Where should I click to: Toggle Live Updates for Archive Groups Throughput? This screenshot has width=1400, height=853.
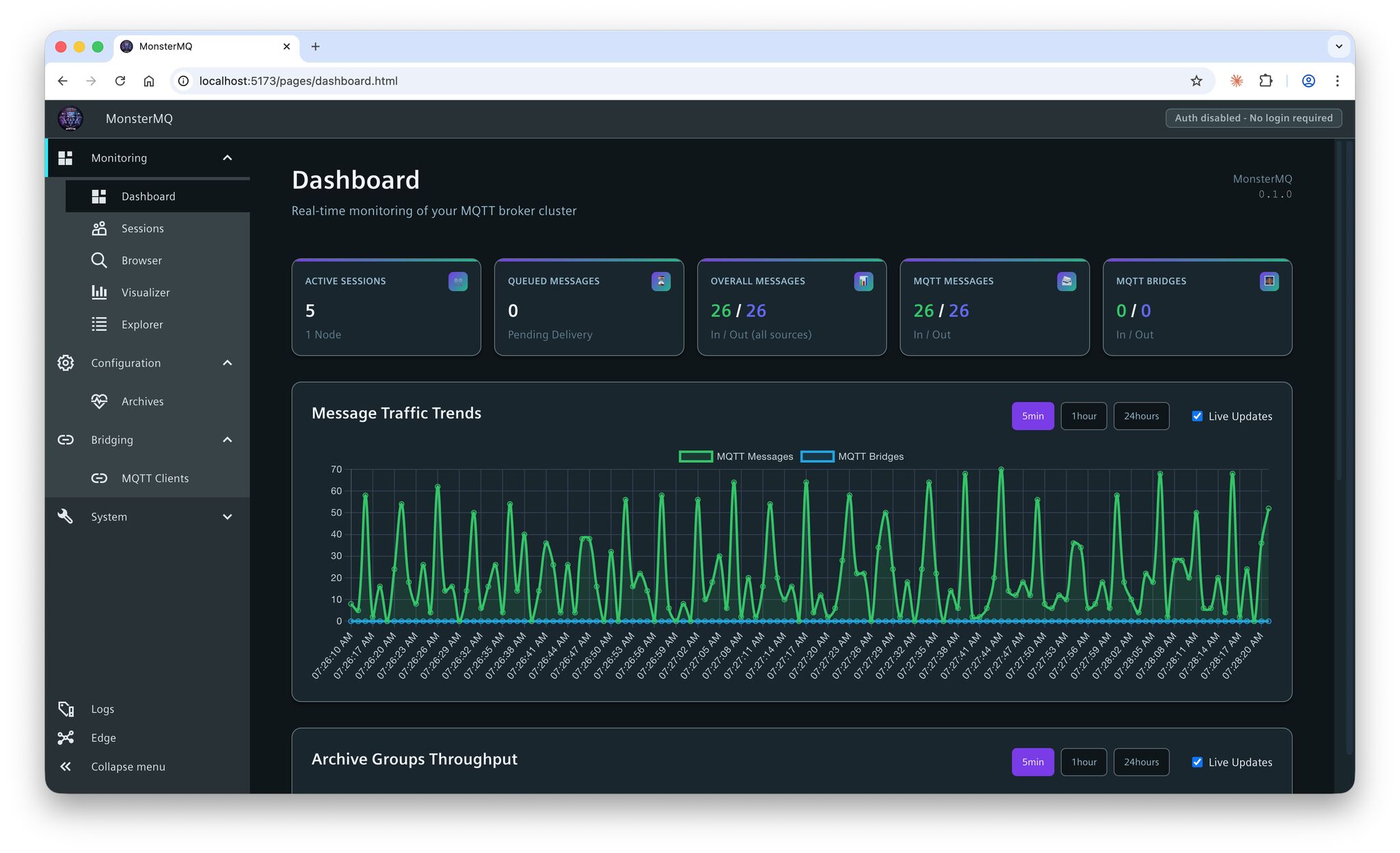(1197, 762)
